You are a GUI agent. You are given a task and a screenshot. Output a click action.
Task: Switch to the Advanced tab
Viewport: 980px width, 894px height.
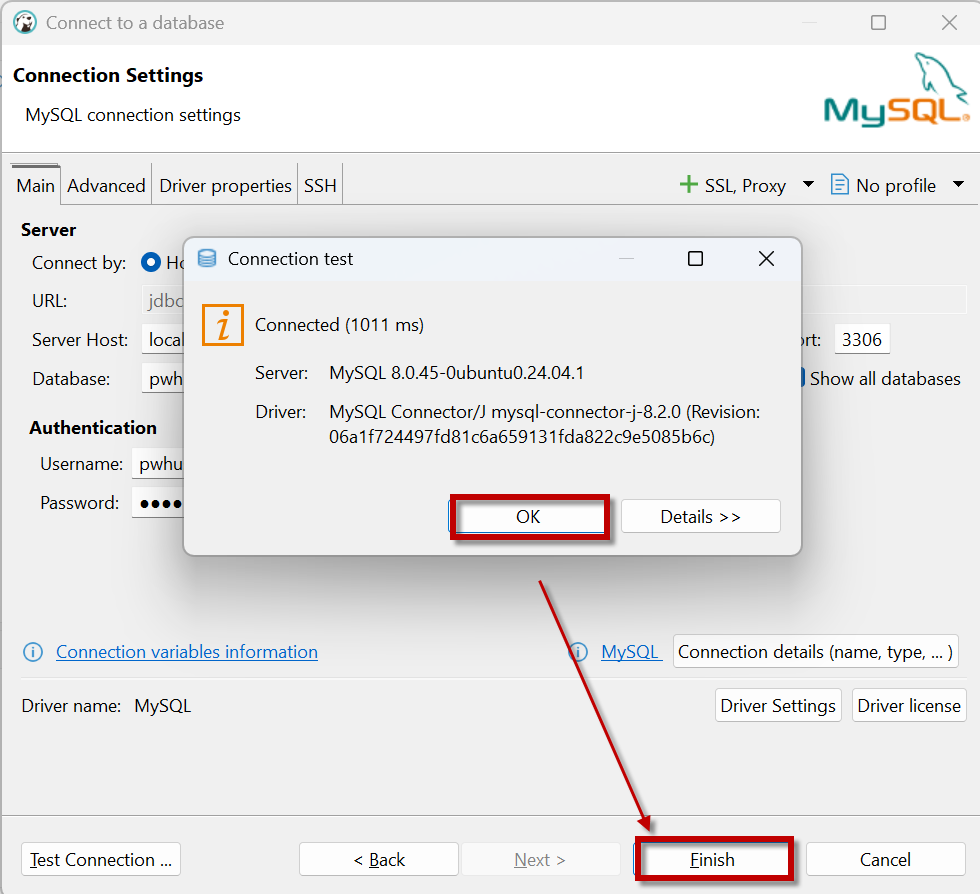(106, 186)
